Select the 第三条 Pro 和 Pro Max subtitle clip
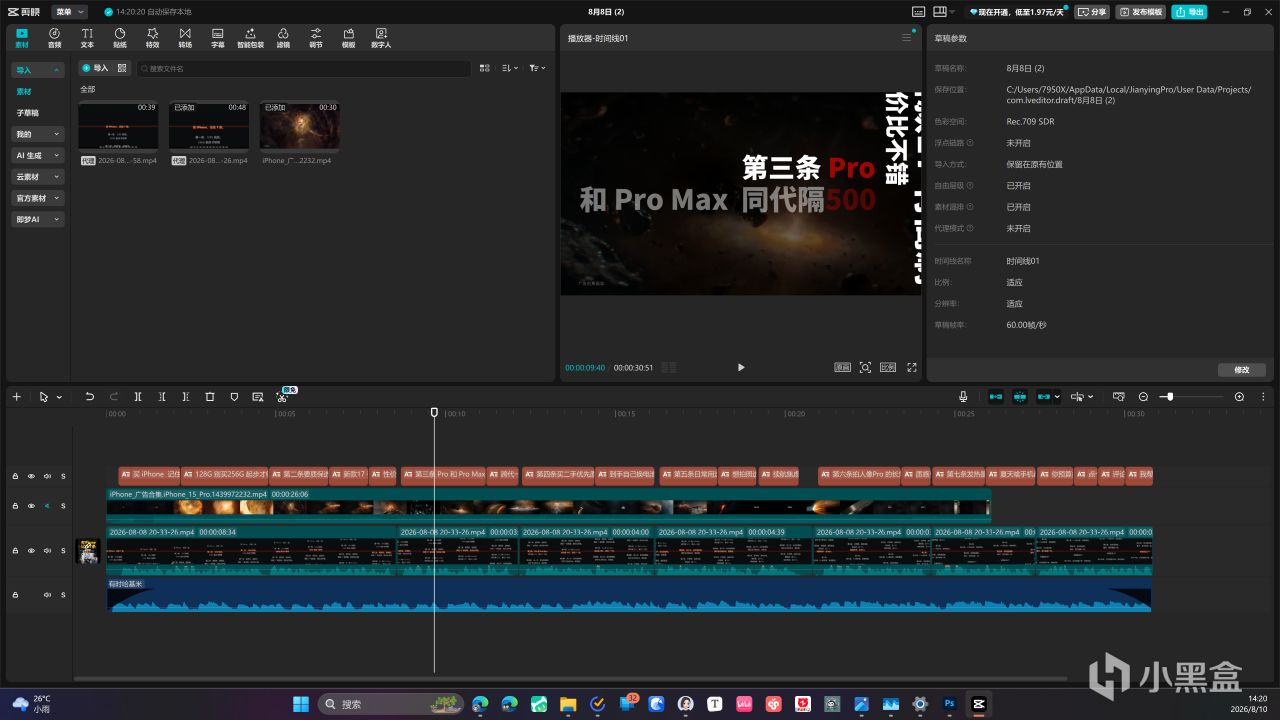 [x=443, y=475]
